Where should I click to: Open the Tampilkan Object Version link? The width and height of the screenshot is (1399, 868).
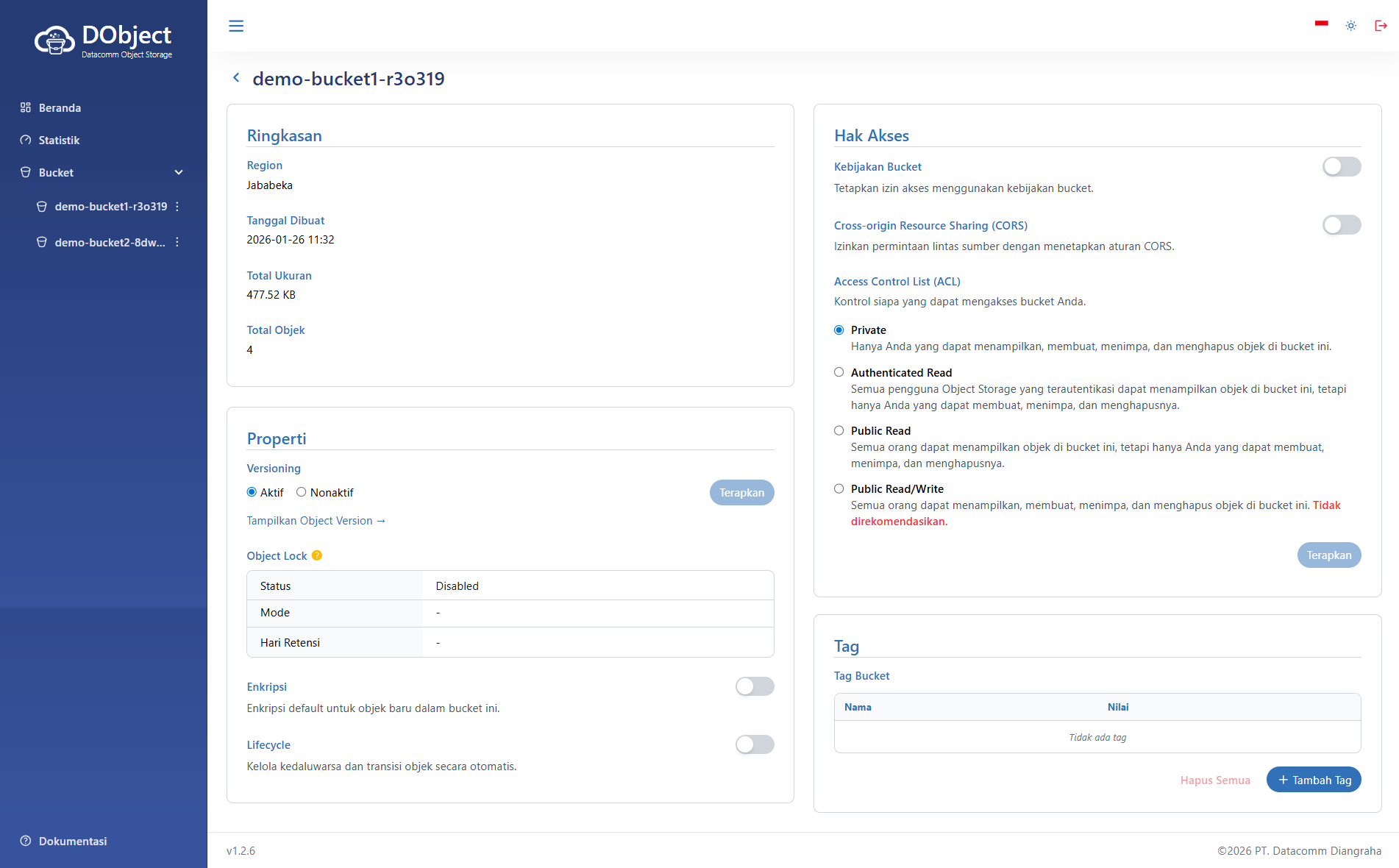[x=316, y=521]
